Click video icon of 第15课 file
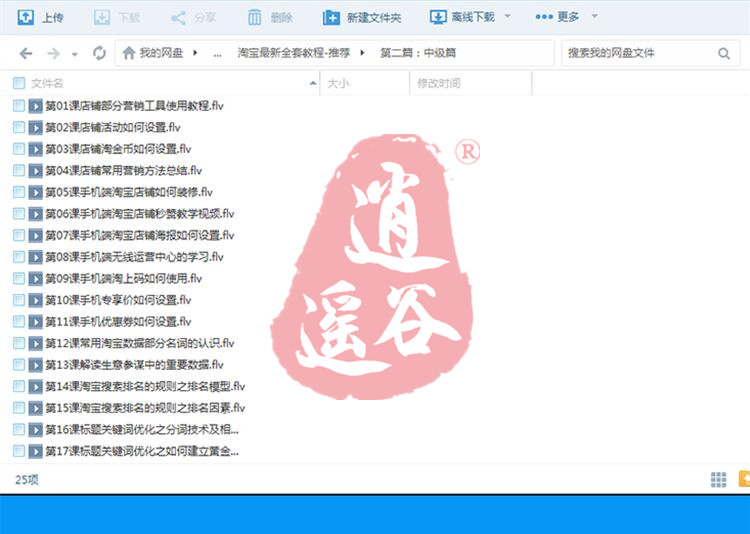This screenshot has width=750, height=534. (x=35, y=408)
